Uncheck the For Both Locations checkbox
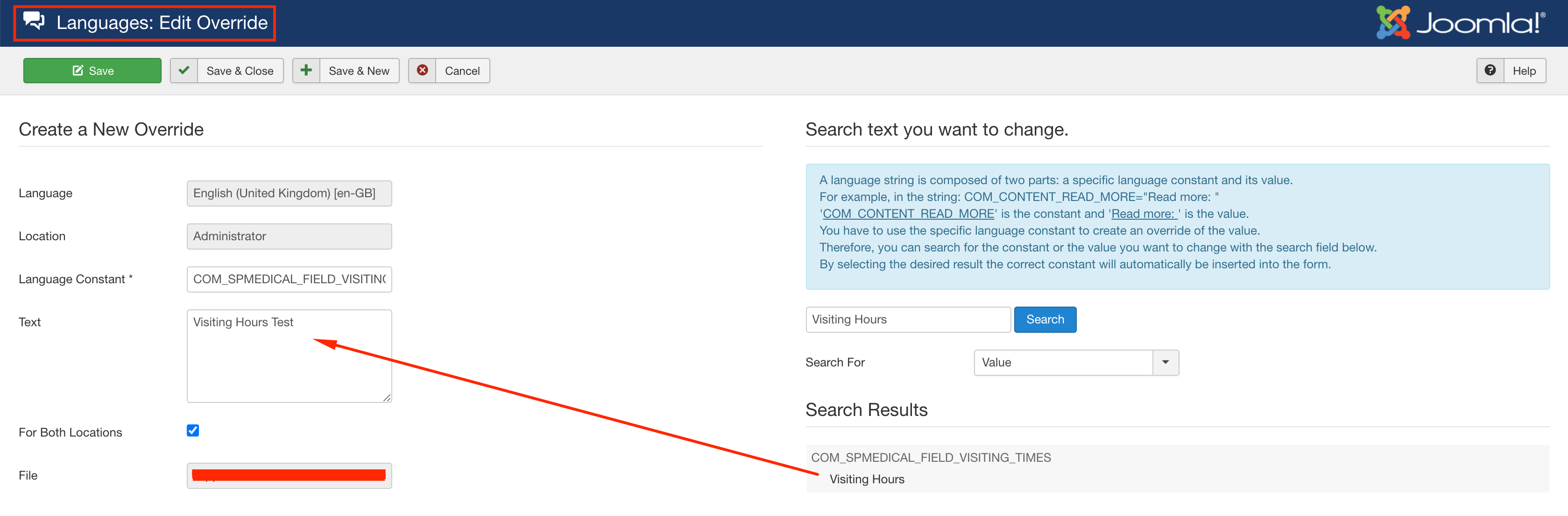1568x516 pixels. click(x=193, y=431)
